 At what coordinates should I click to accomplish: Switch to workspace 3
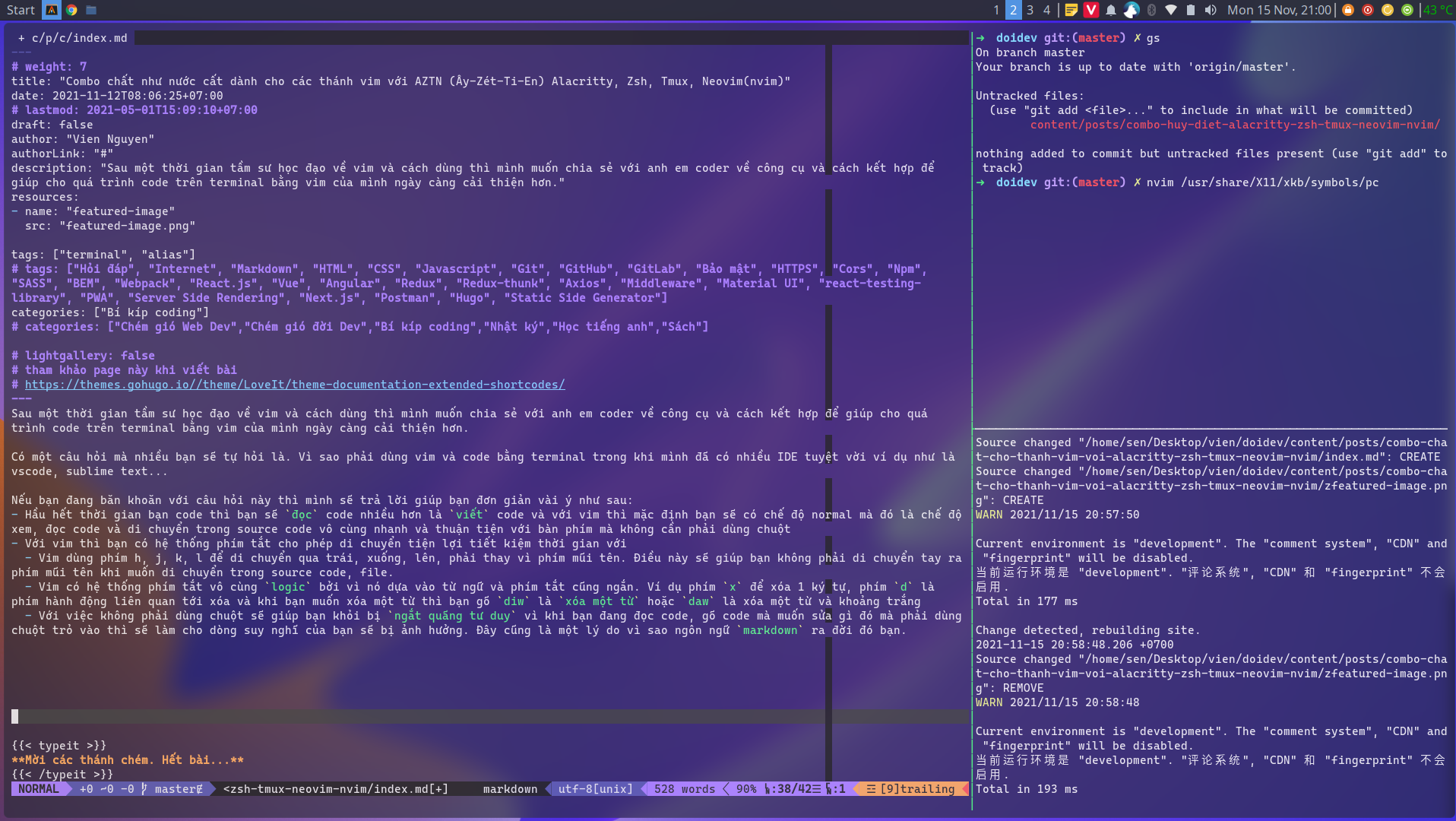pos(1029,10)
